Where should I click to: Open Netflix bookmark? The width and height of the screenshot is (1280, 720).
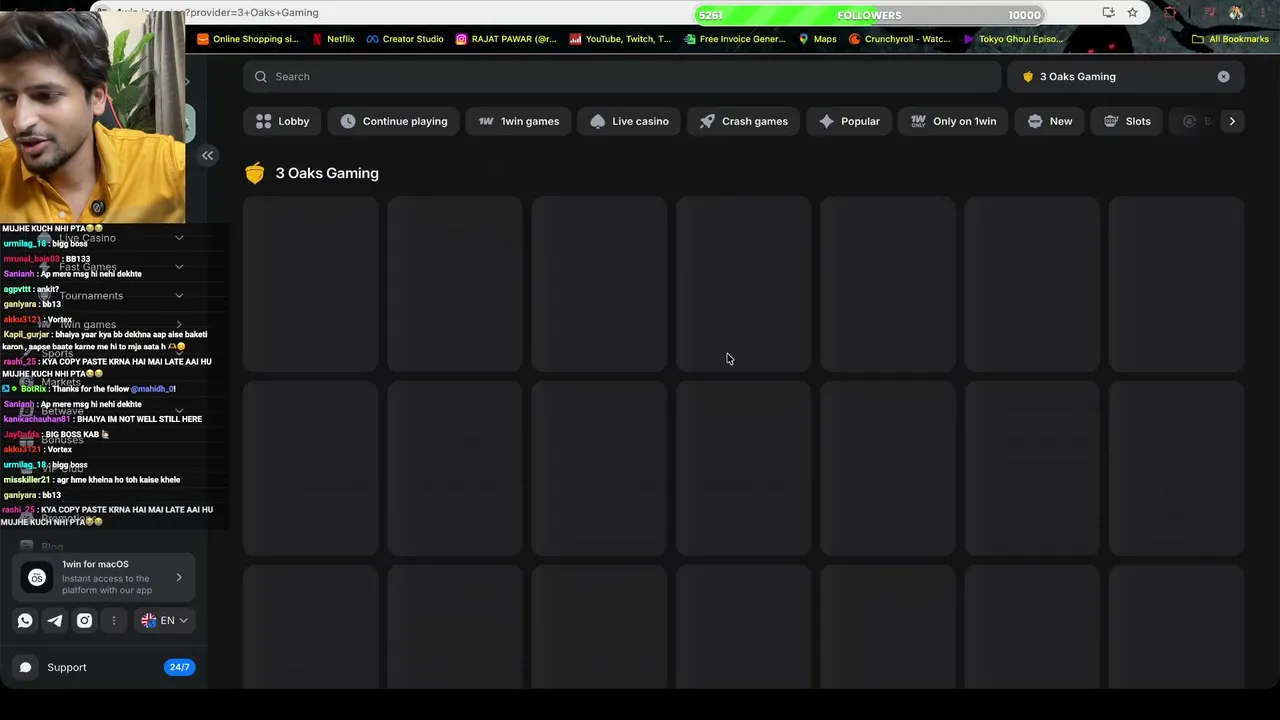pos(333,39)
